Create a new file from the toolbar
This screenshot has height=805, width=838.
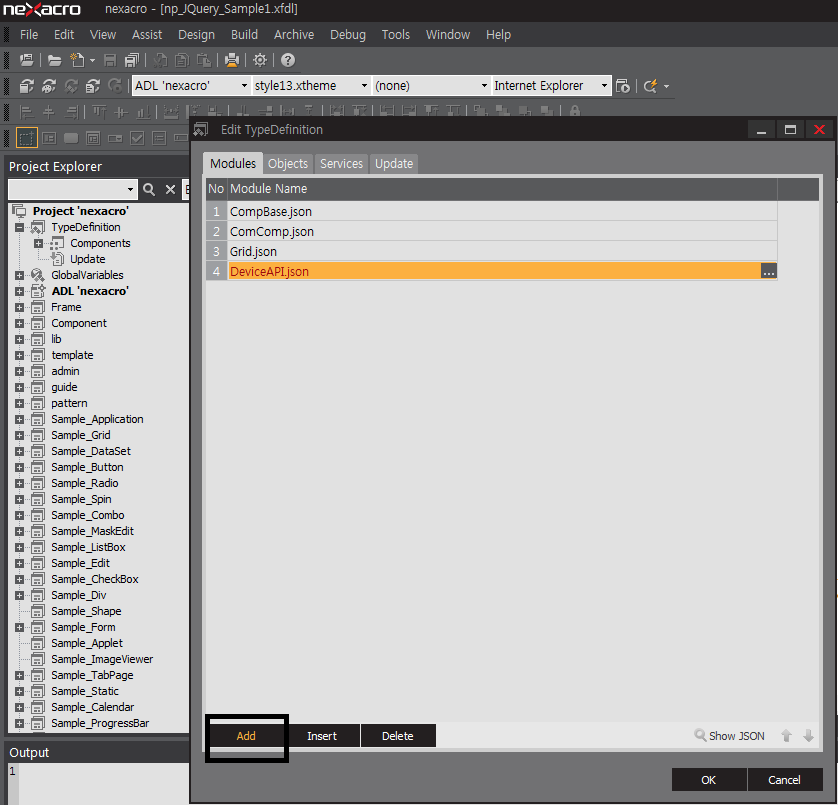77,60
